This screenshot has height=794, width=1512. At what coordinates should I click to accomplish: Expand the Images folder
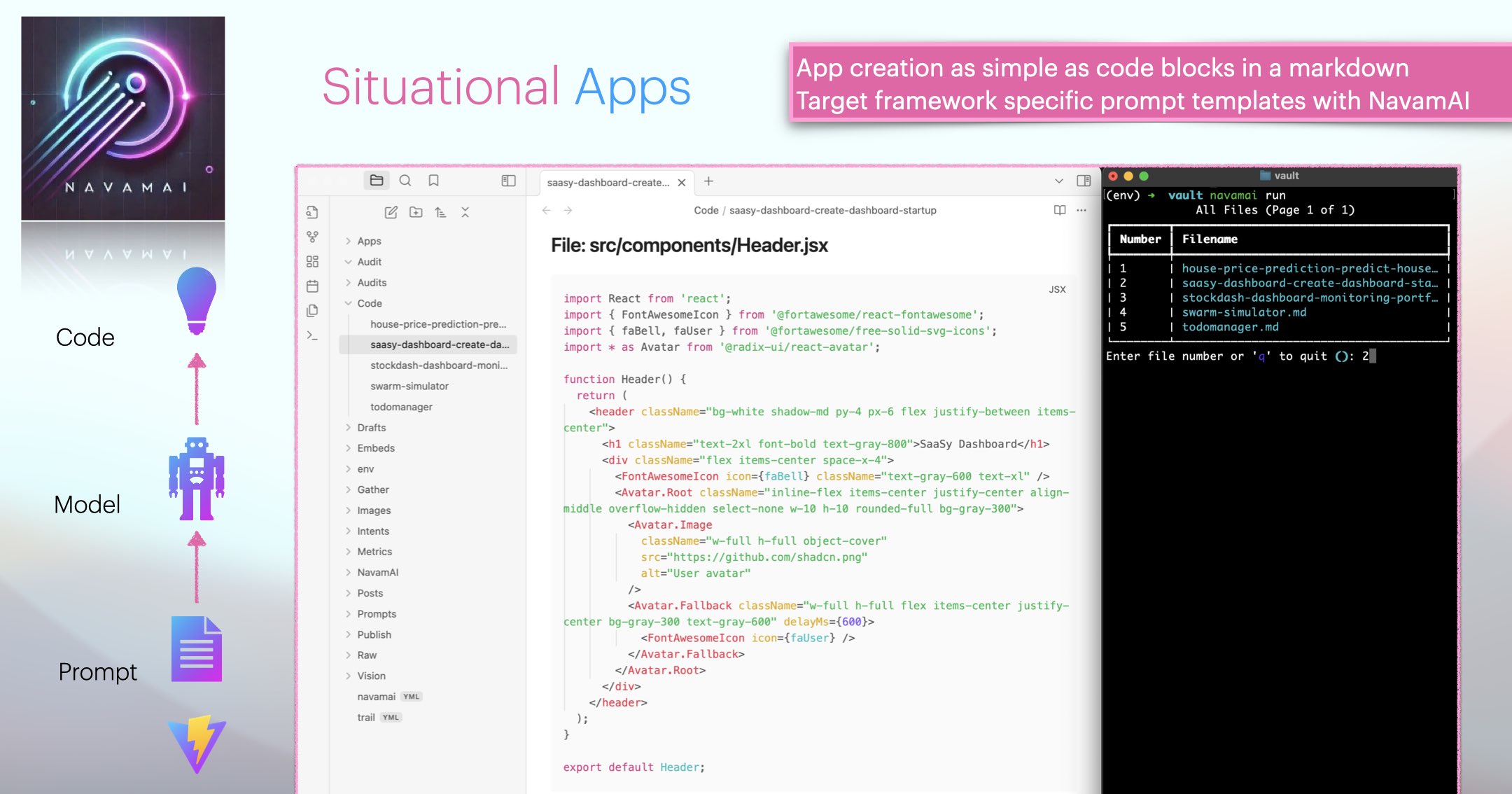pyautogui.click(x=374, y=510)
